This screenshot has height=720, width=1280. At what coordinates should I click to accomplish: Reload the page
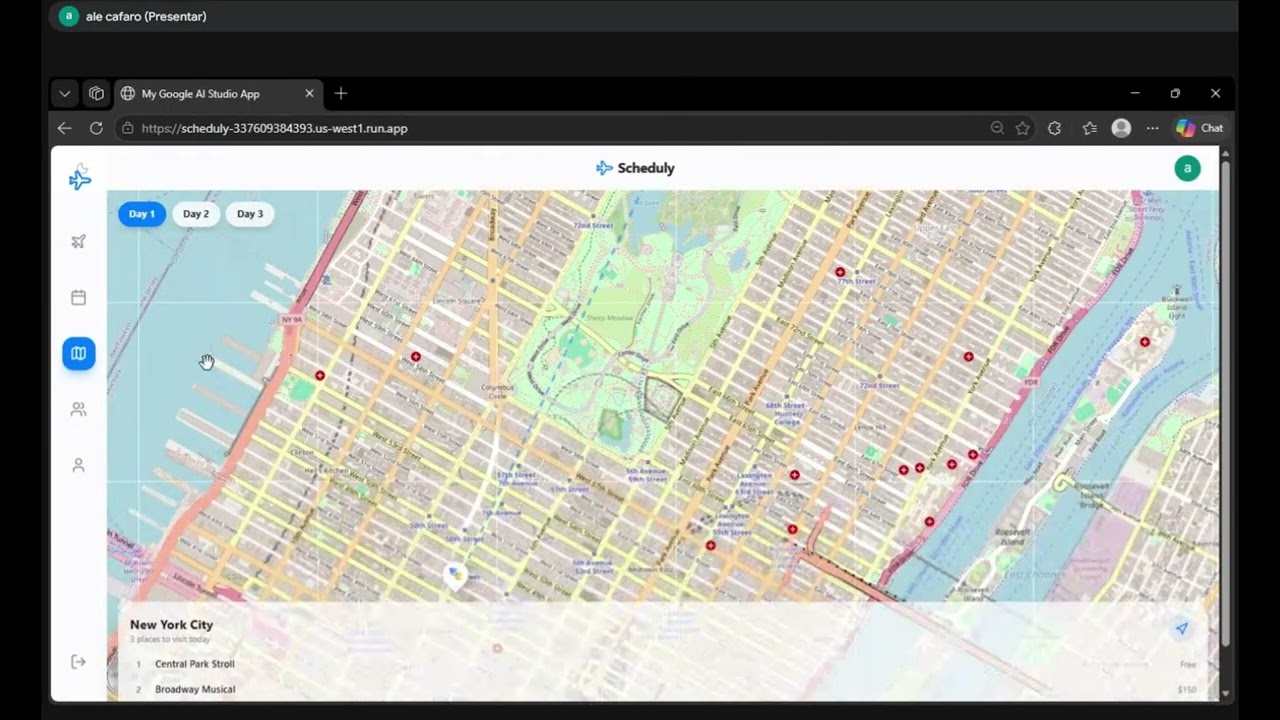click(x=96, y=128)
